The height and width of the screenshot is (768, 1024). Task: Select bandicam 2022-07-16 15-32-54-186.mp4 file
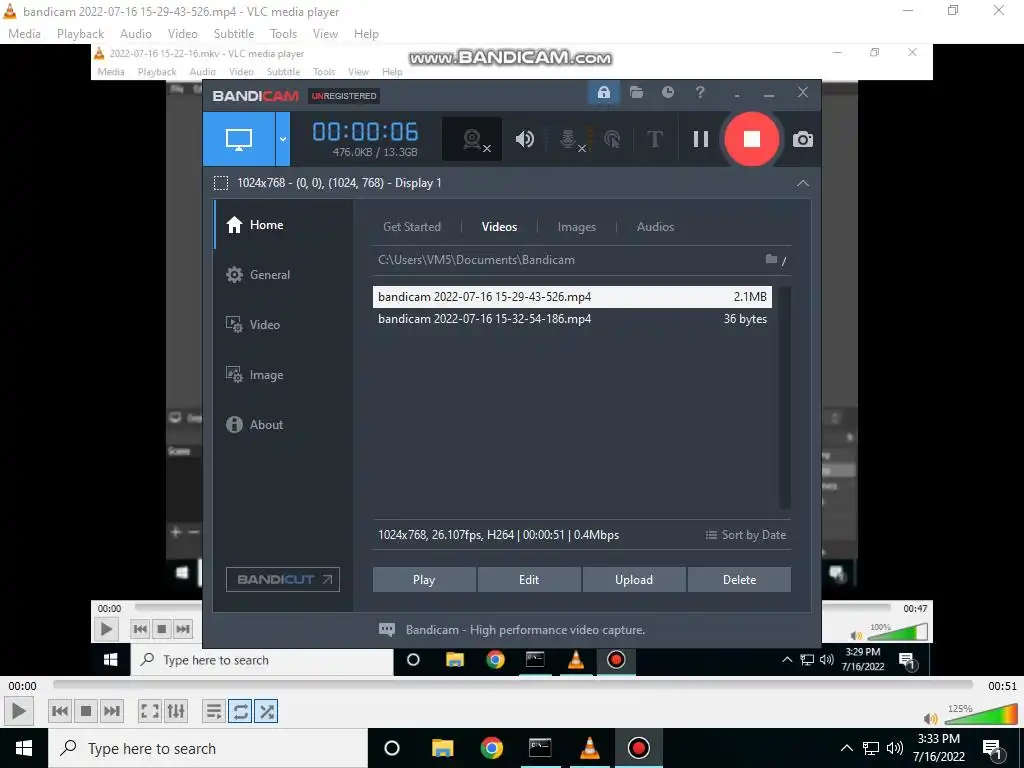click(x=572, y=319)
